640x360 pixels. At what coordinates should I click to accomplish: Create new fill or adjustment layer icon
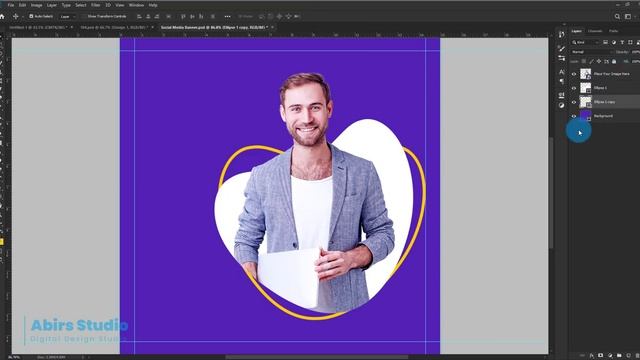coord(610,356)
